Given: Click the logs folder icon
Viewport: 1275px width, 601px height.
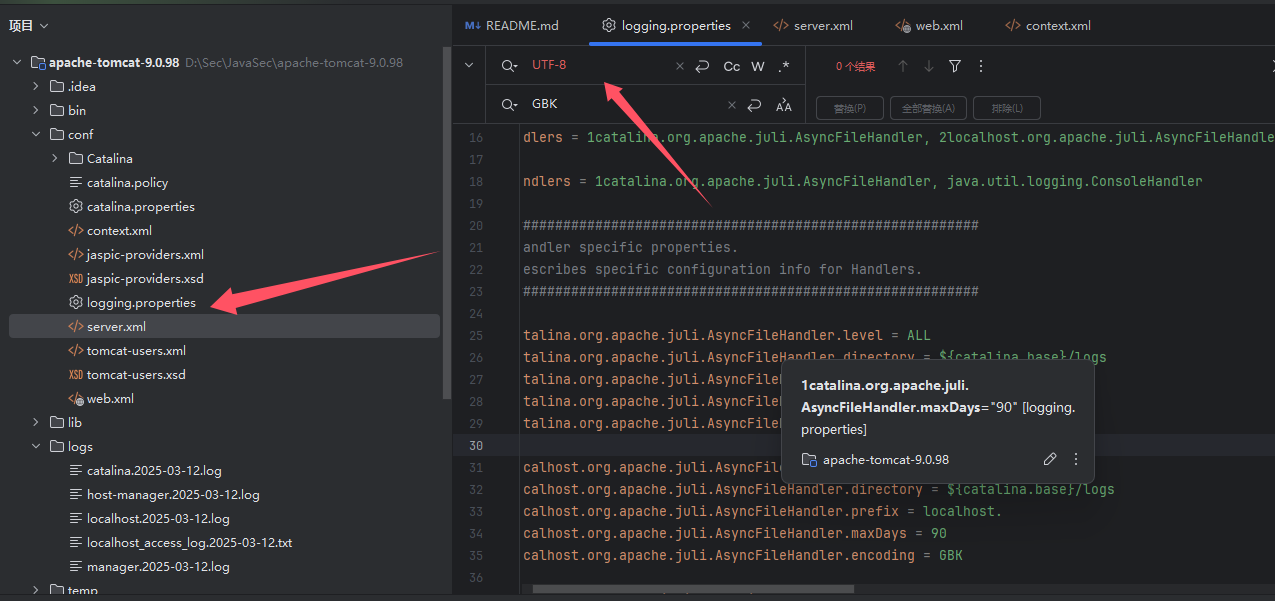Looking at the screenshot, I should (55, 446).
